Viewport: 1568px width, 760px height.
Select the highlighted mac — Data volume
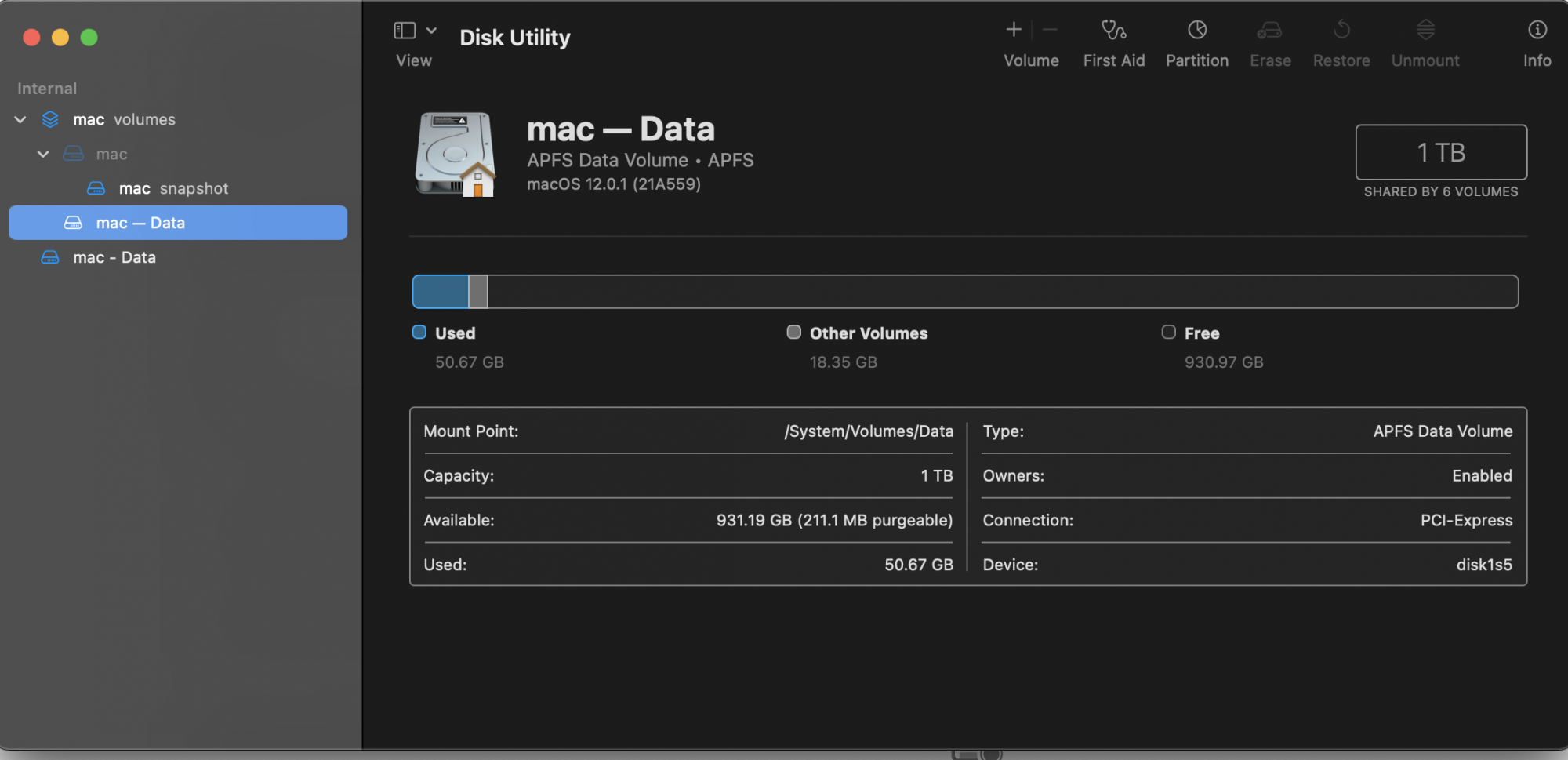[x=178, y=223]
